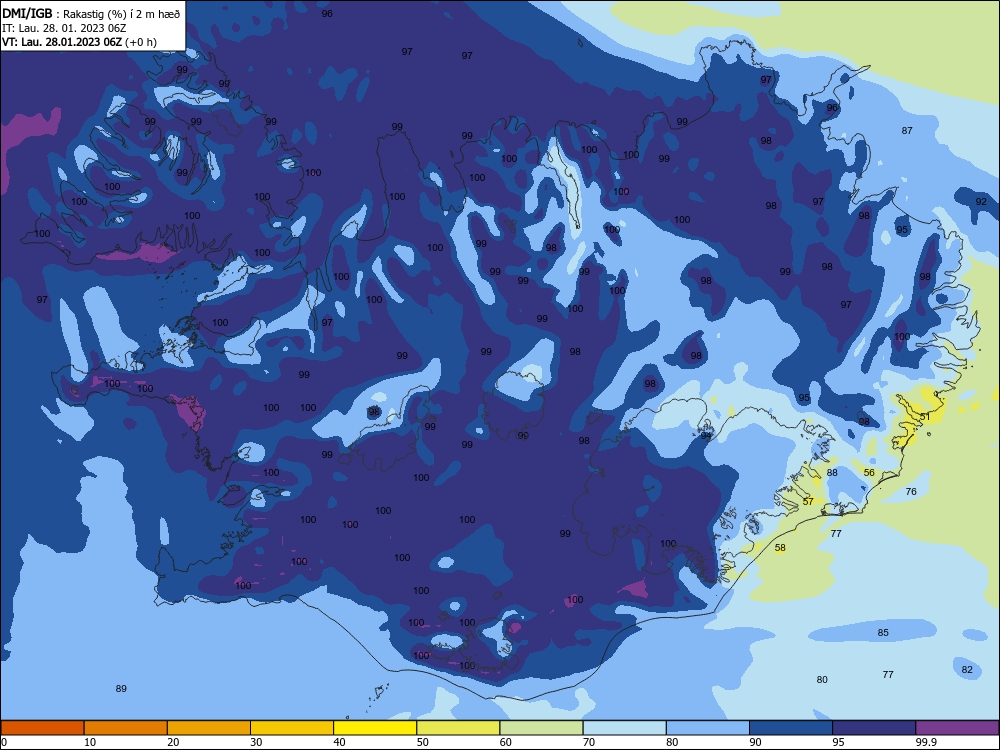The height and width of the screenshot is (750, 1000).
Task: Click the humidity value '56' near east fjords
Action: [869, 473]
